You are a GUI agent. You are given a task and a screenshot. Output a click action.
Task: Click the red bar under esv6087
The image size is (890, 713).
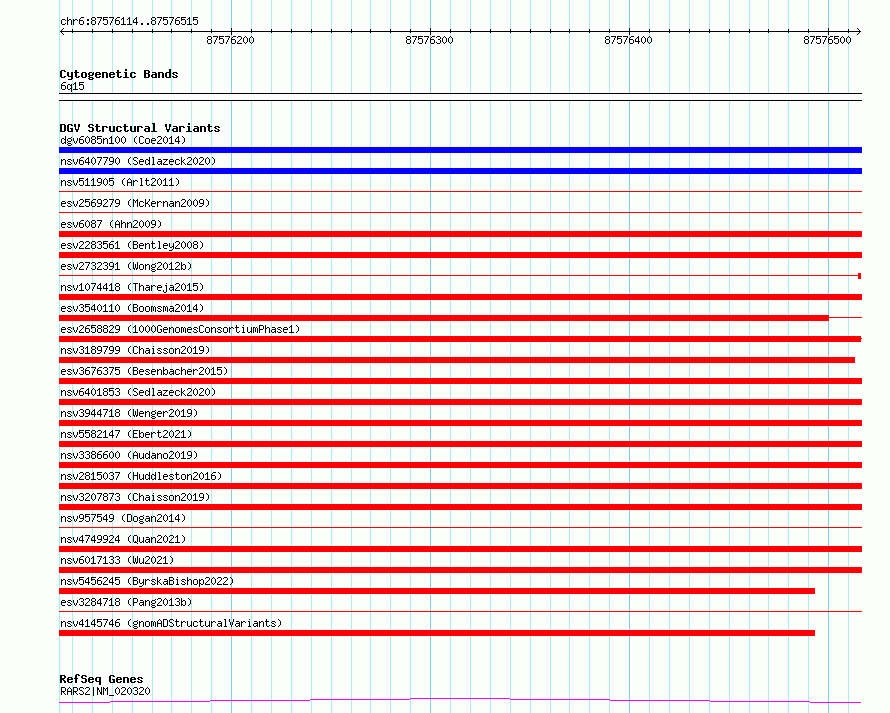[460, 234]
